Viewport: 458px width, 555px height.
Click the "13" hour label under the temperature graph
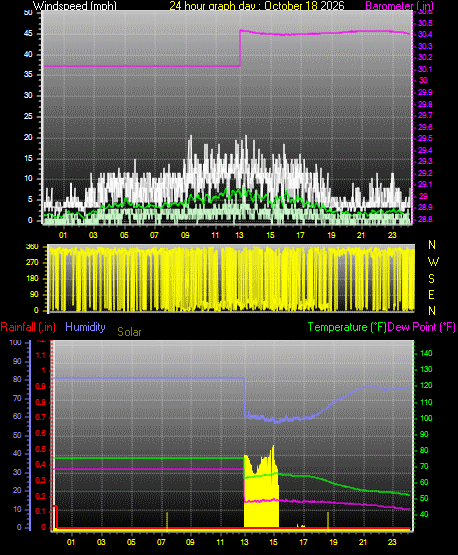click(244, 542)
